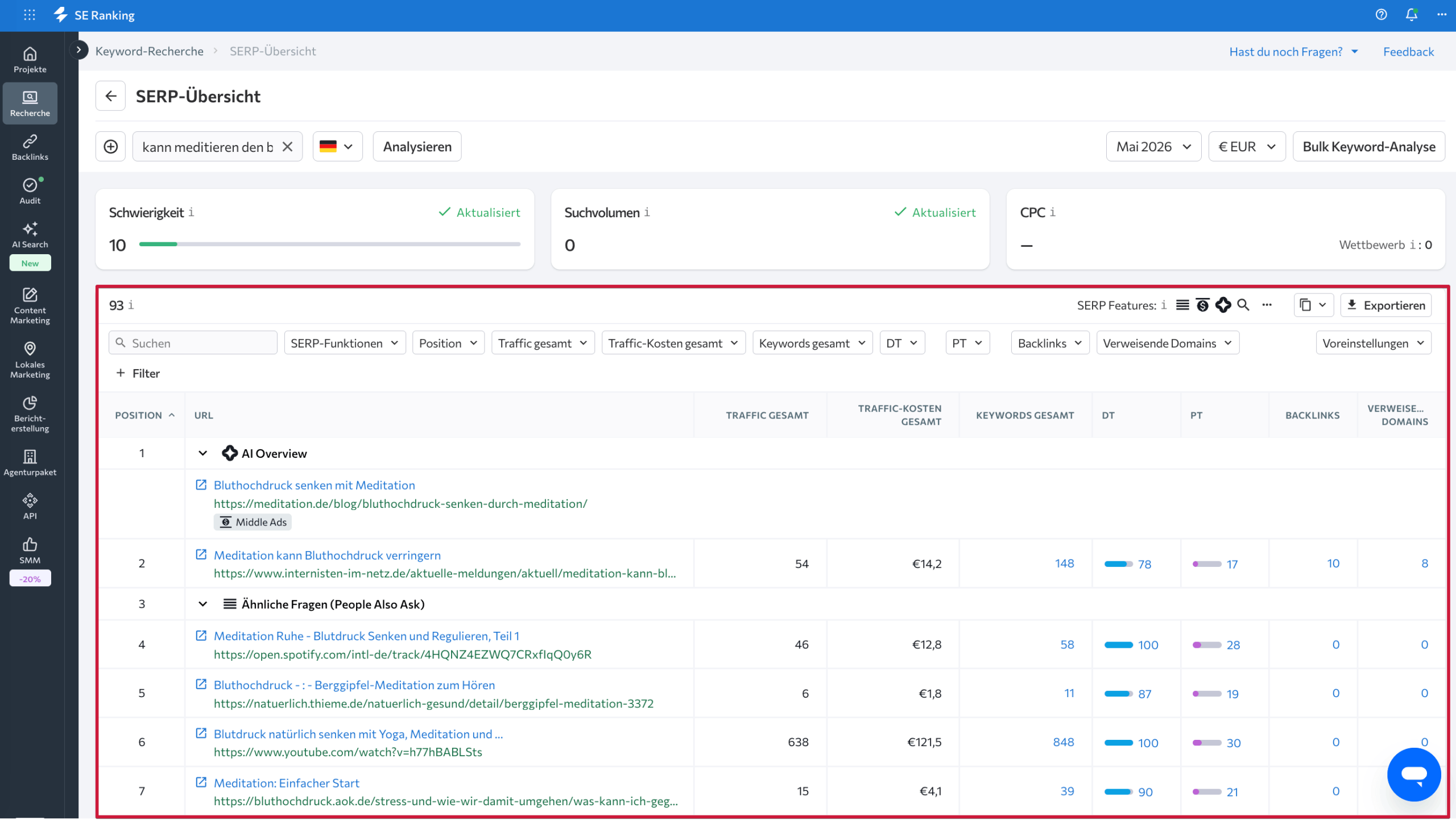The height and width of the screenshot is (820, 1456).
Task: Open the EUR currency dropdown
Action: [1247, 147]
